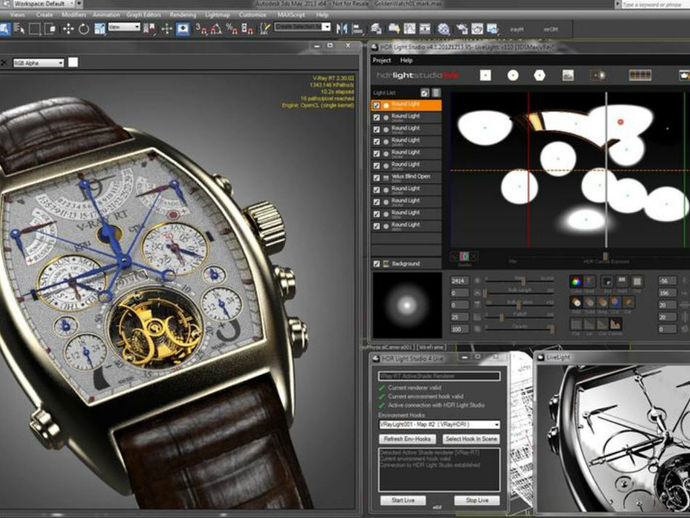Open the Environment Hooks VRayLight001 dropdown

[x=439, y=425]
